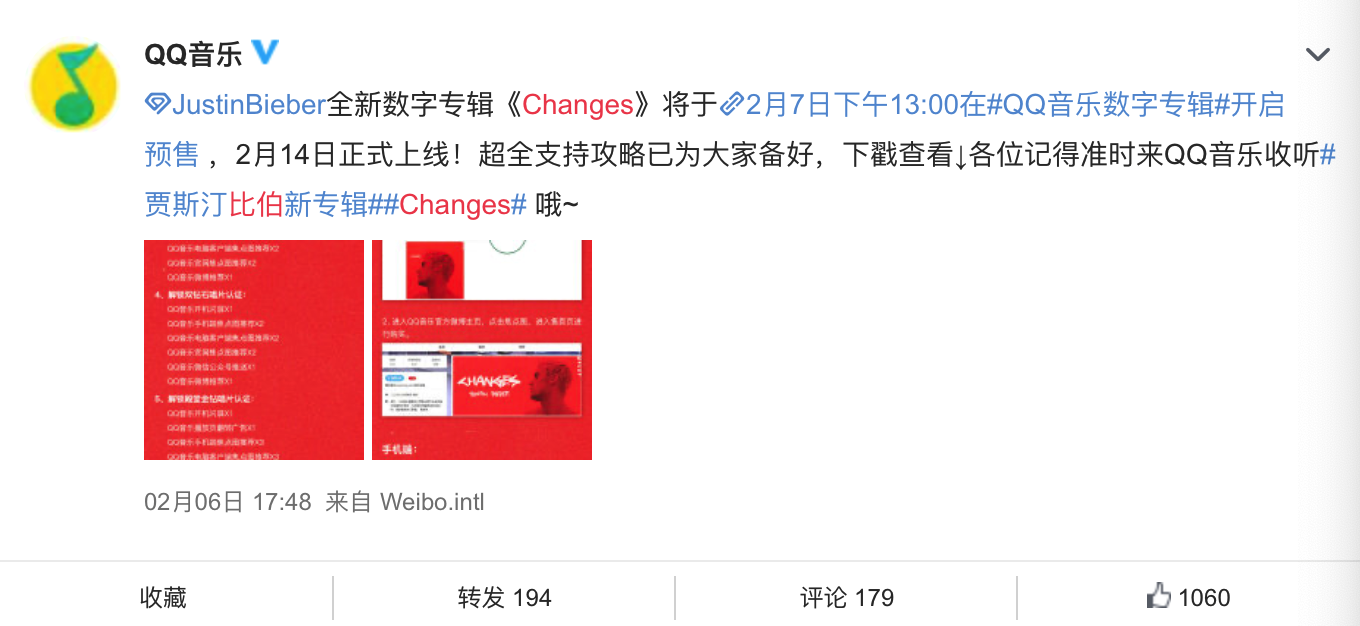The image size is (1360, 626).
Task: Click 转发 194 to repost
Action: coord(505,598)
